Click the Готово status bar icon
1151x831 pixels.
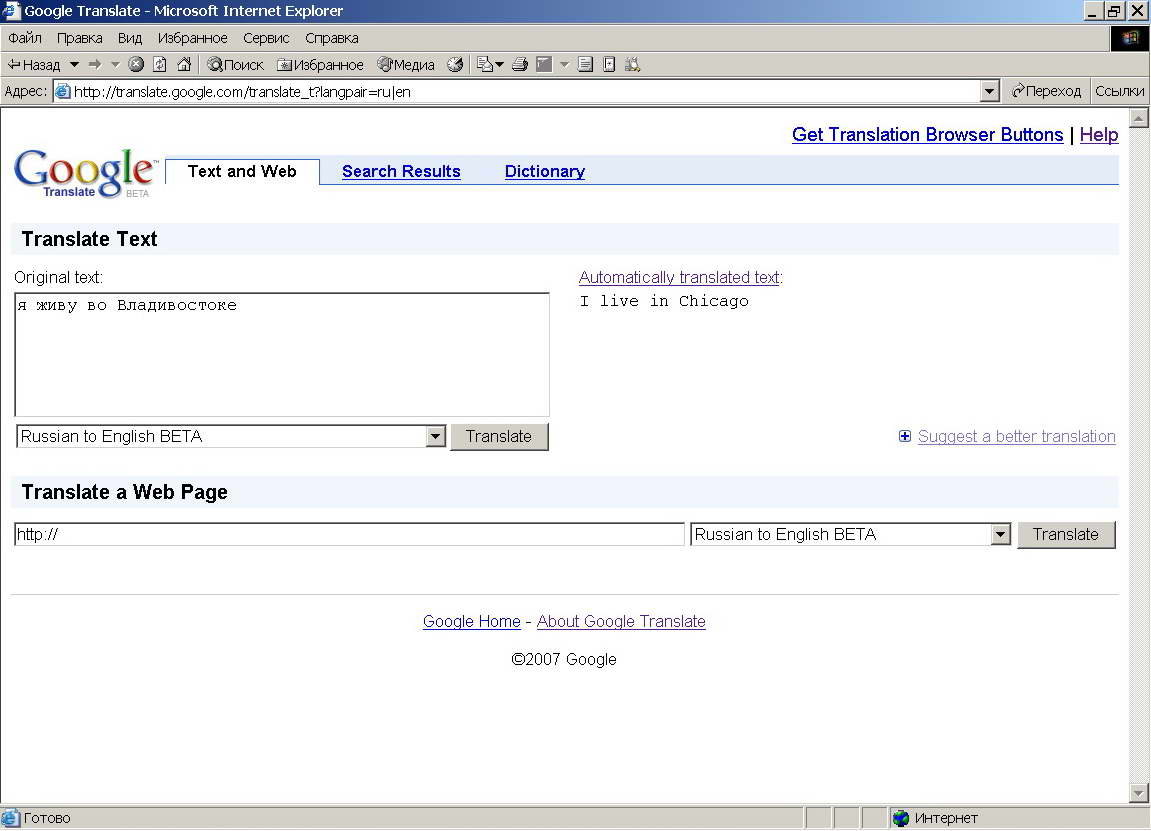10,818
